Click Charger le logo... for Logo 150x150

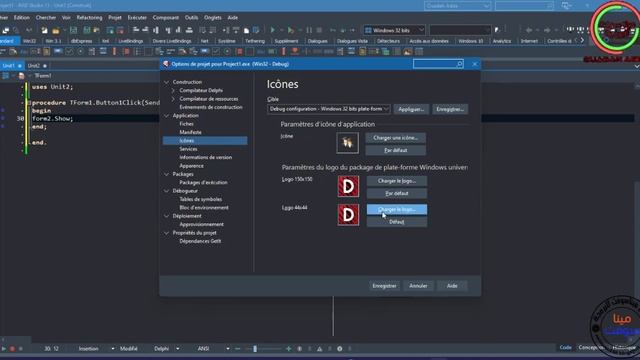[397, 181]
